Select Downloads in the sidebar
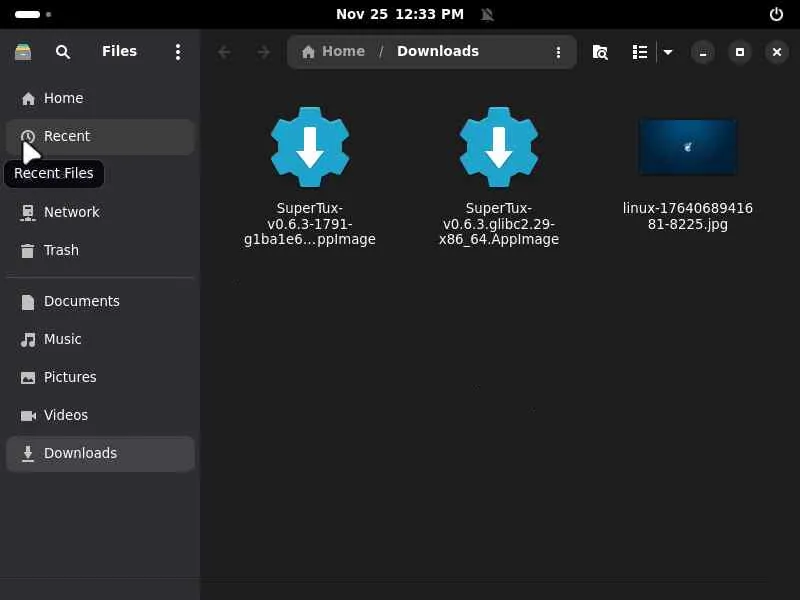 [101, 454]
